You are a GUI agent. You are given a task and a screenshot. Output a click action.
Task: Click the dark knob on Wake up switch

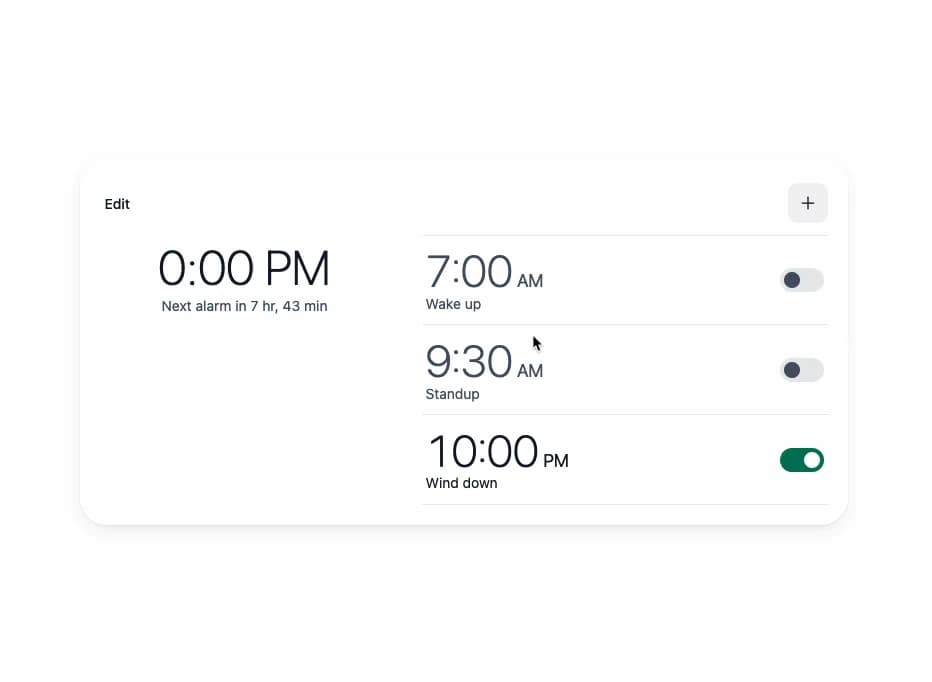click(792, 280)
